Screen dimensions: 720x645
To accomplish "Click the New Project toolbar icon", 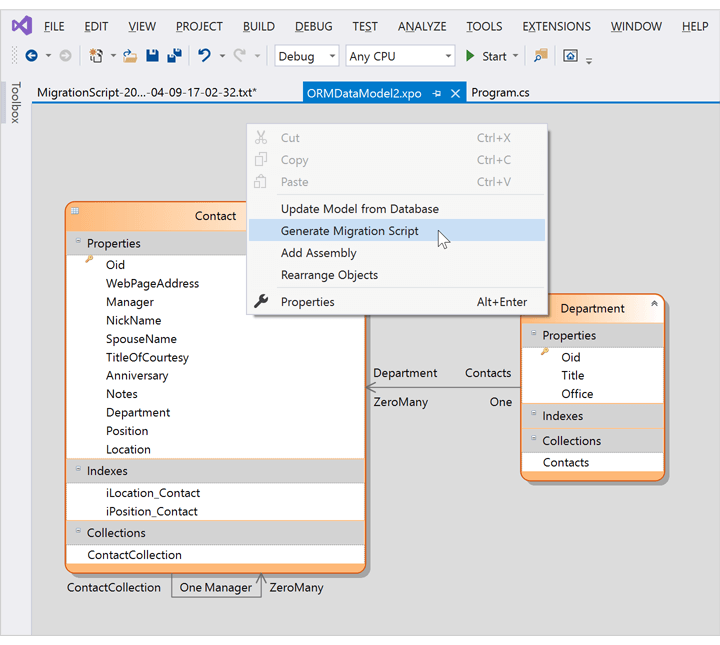I will coord(96,57).
